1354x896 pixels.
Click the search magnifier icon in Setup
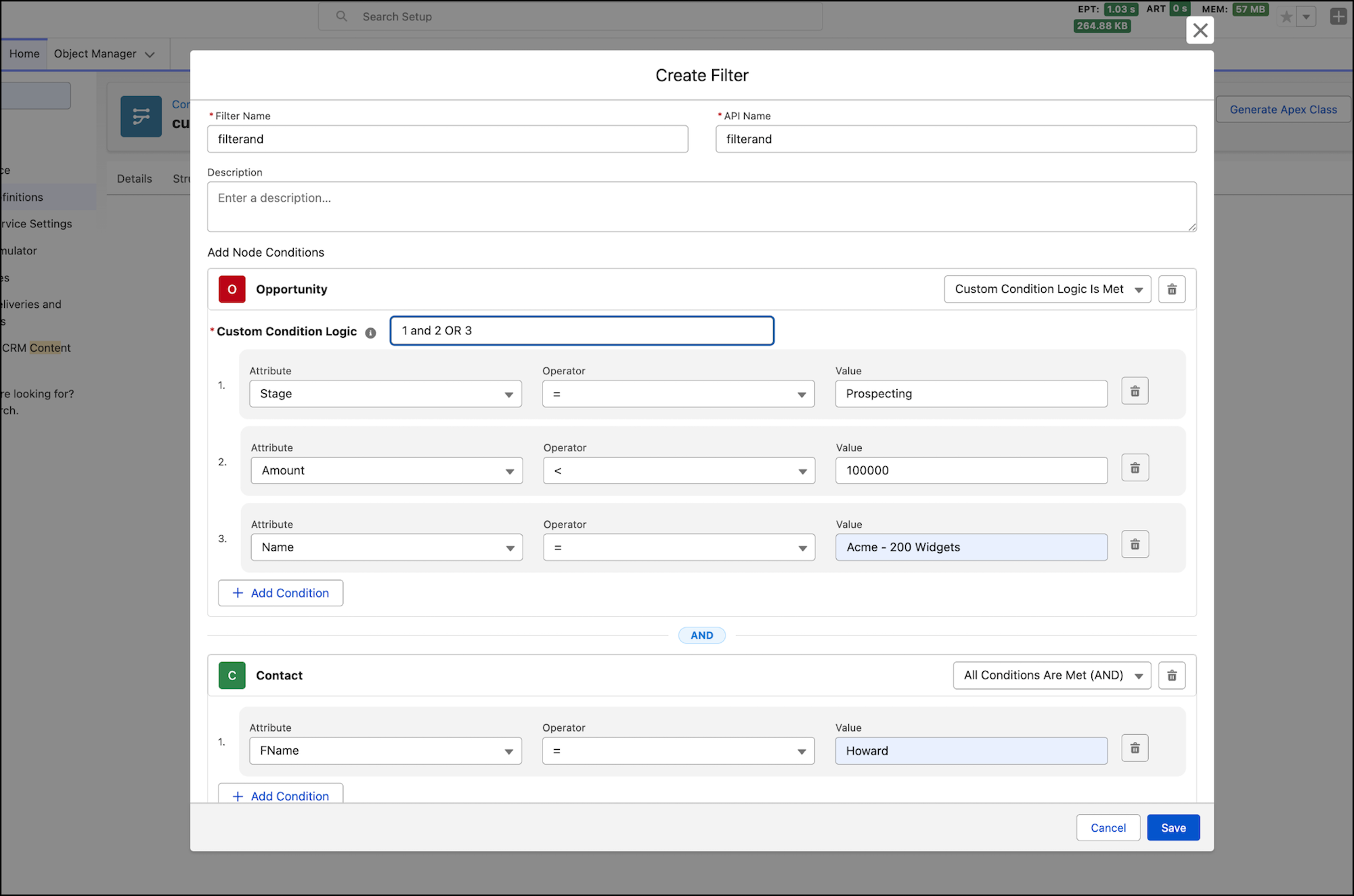(342, 16)
